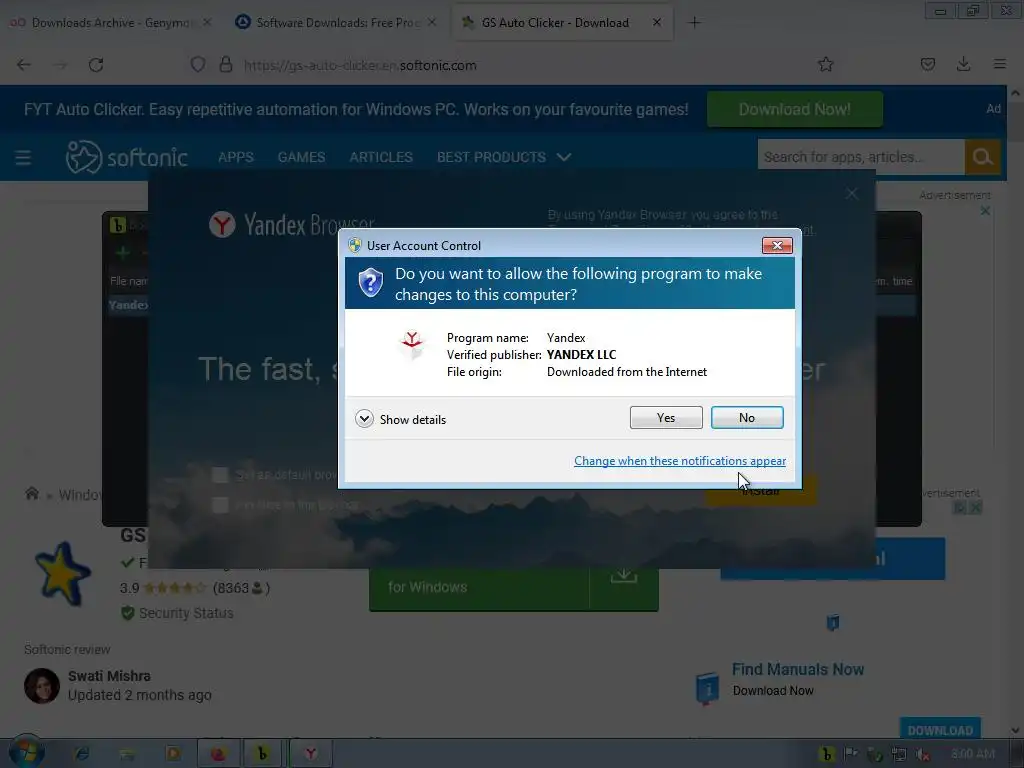The image size is (1024, 768).
Task: Click the network tray icon
Action: [899, 754]
